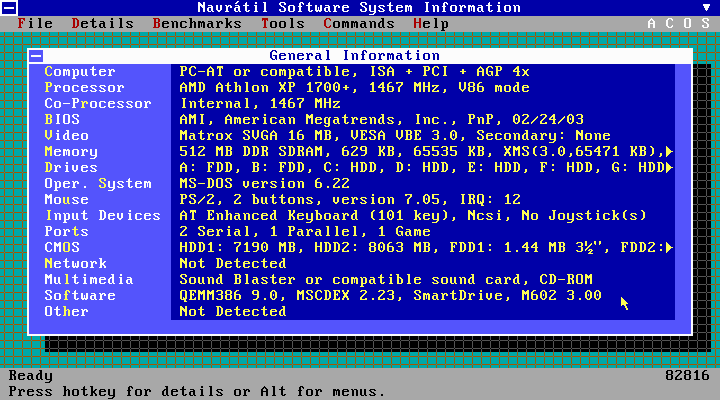
Task: Click the '82816' status bar number
Action: [x=687, y=376]
